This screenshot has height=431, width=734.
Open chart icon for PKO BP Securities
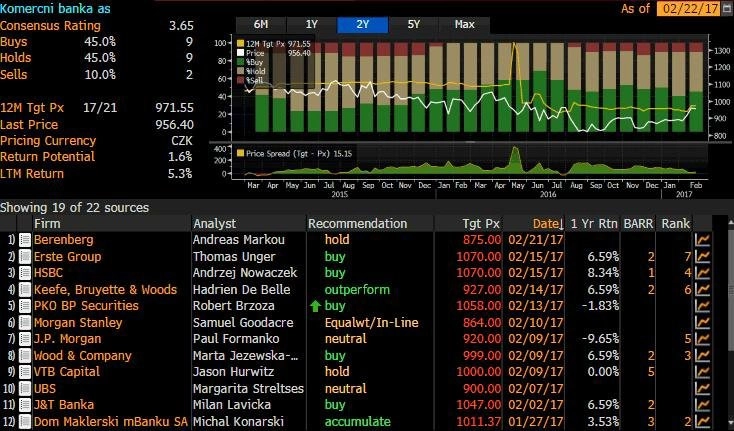tap(703, 306)
